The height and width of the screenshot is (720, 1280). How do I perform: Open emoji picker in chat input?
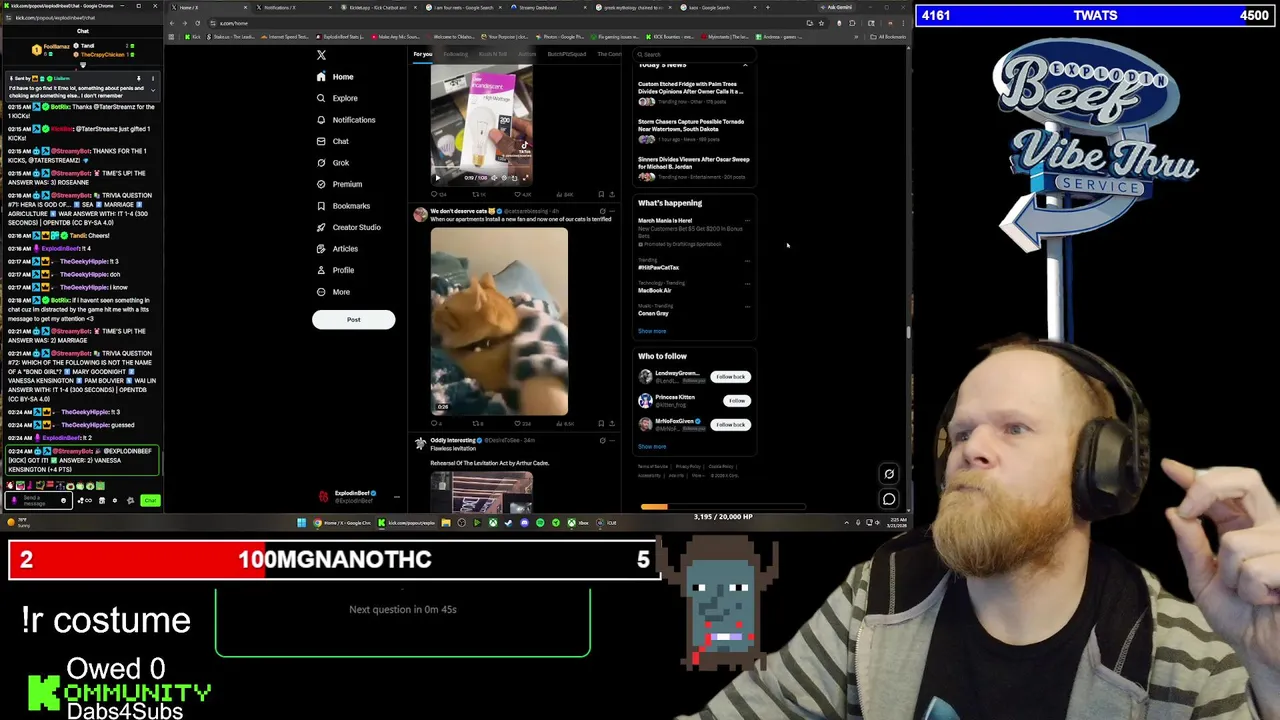pyautogui.click(x=63, y=500)
